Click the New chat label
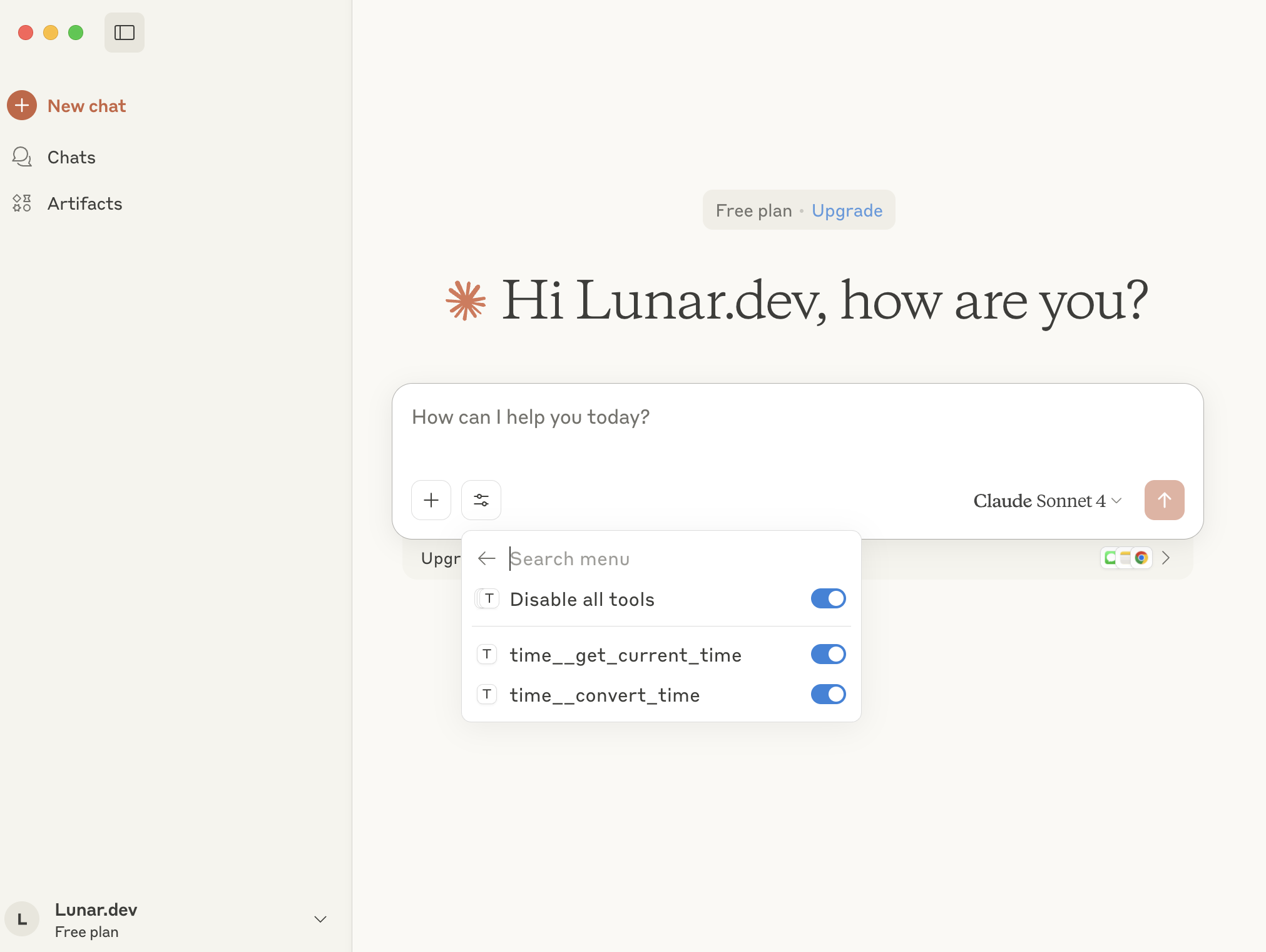1266x952 pixels. click(87, 106)
